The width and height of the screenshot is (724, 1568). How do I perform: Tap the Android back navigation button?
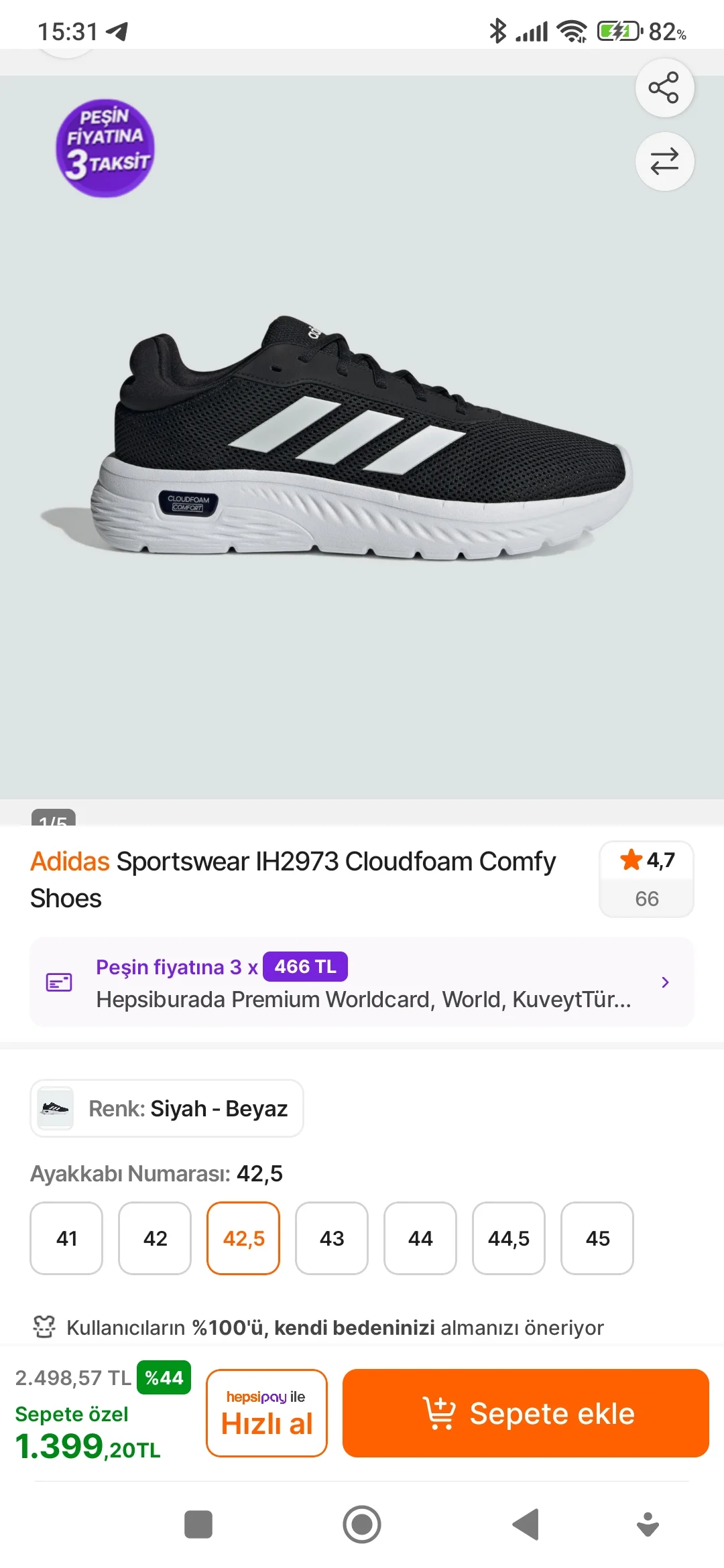click(x=526, y=1524)
